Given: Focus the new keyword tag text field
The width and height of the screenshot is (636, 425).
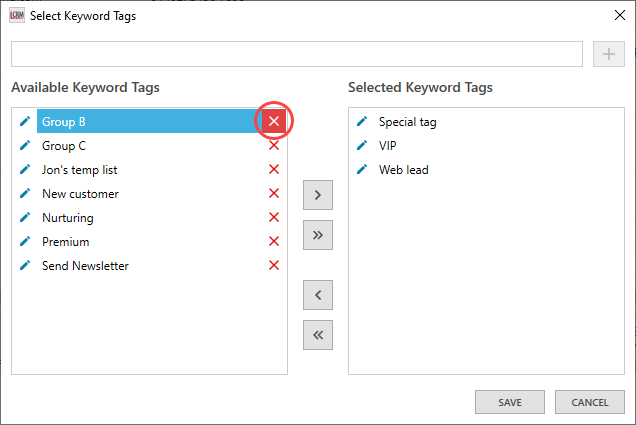Looking at the screenshot, I should point(296,54).
